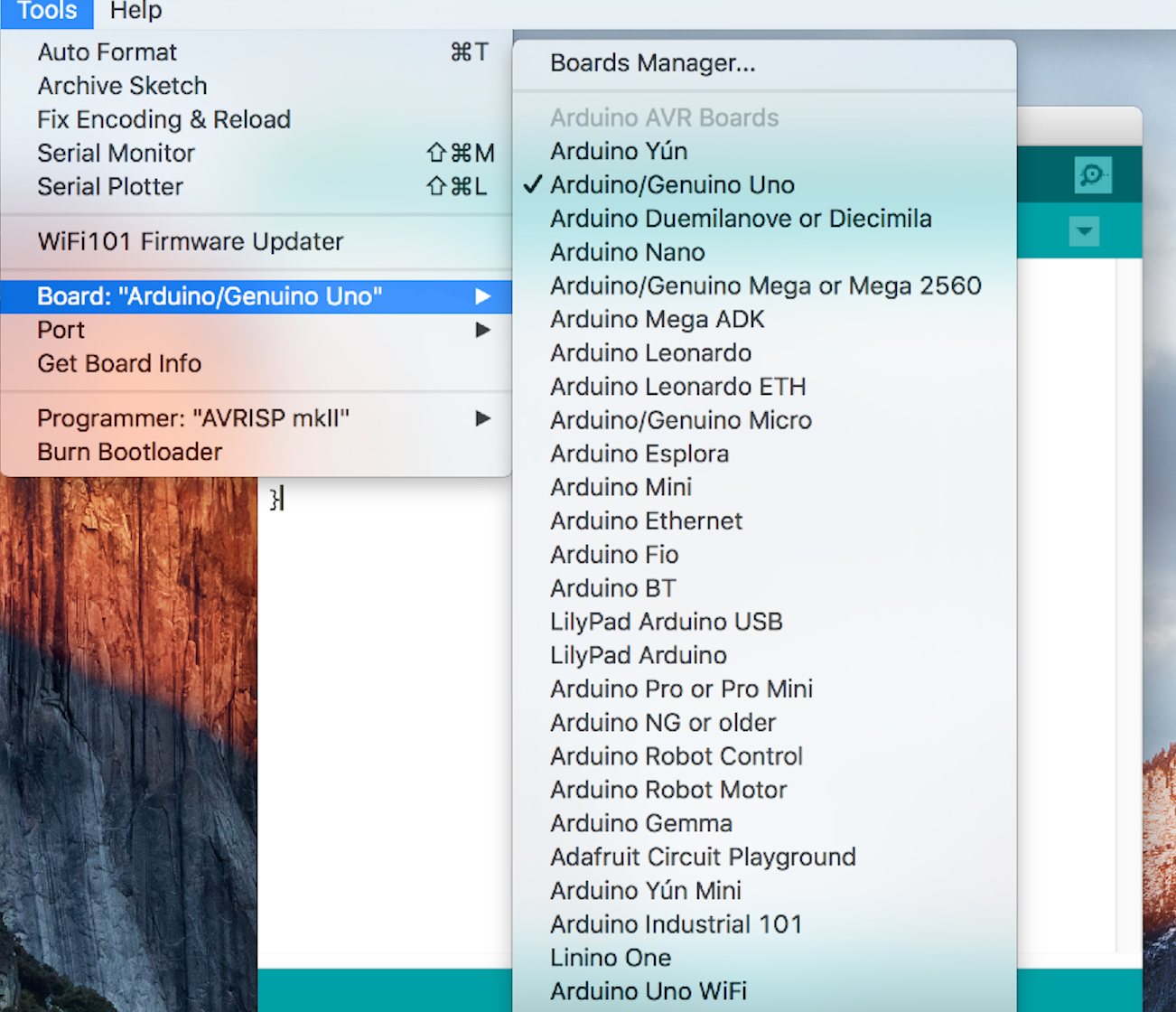Select the Arduino Yún board
Viewport: 1176px width, 1012px height.
click(x=764, y=151)
